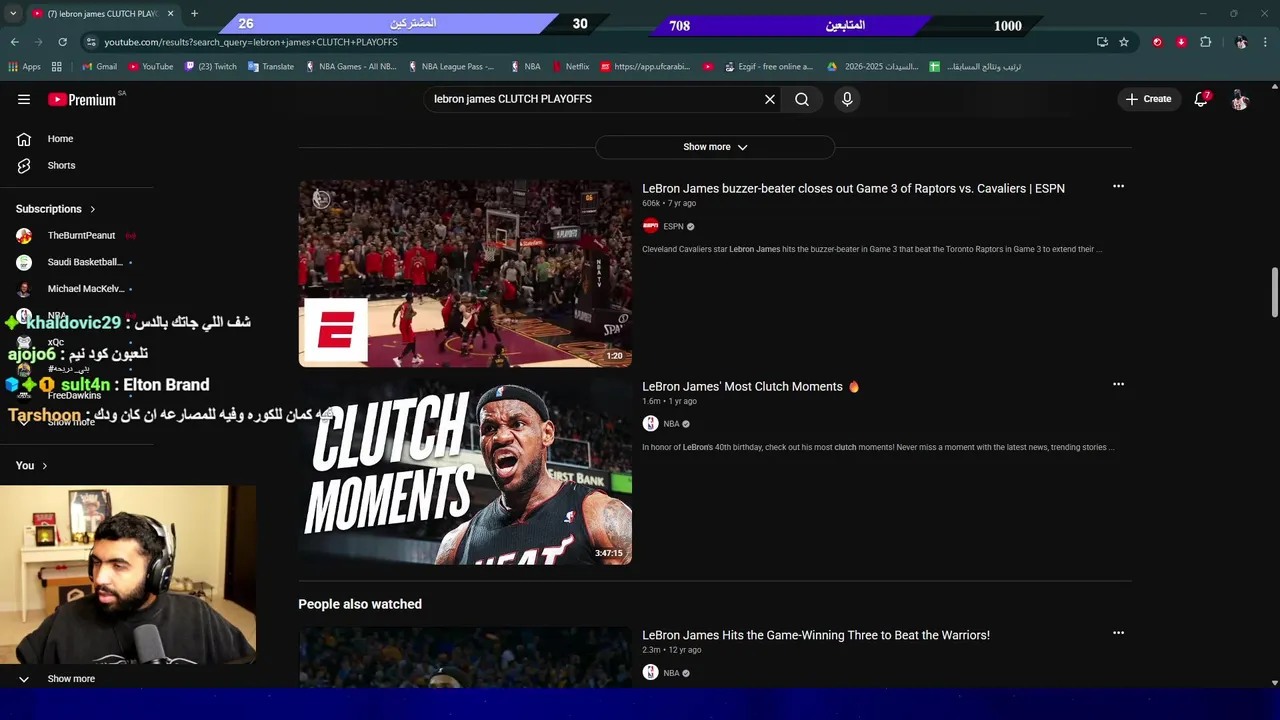Click NBA channel name under Game-Winning Three
The width and height of the screenshot is (1280, 720).
click(671, 673)
